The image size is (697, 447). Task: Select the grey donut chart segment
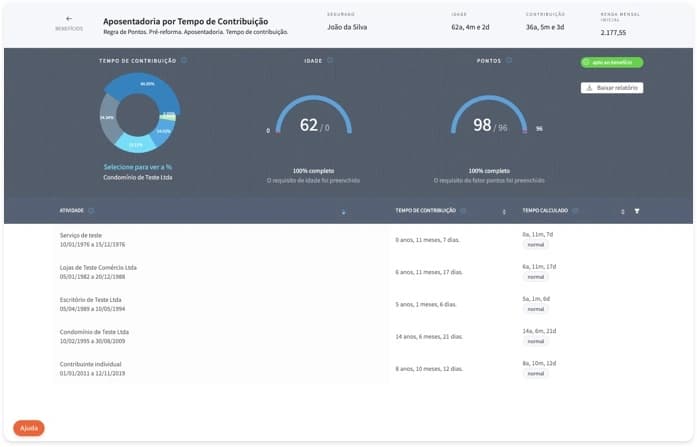point(108,122)
